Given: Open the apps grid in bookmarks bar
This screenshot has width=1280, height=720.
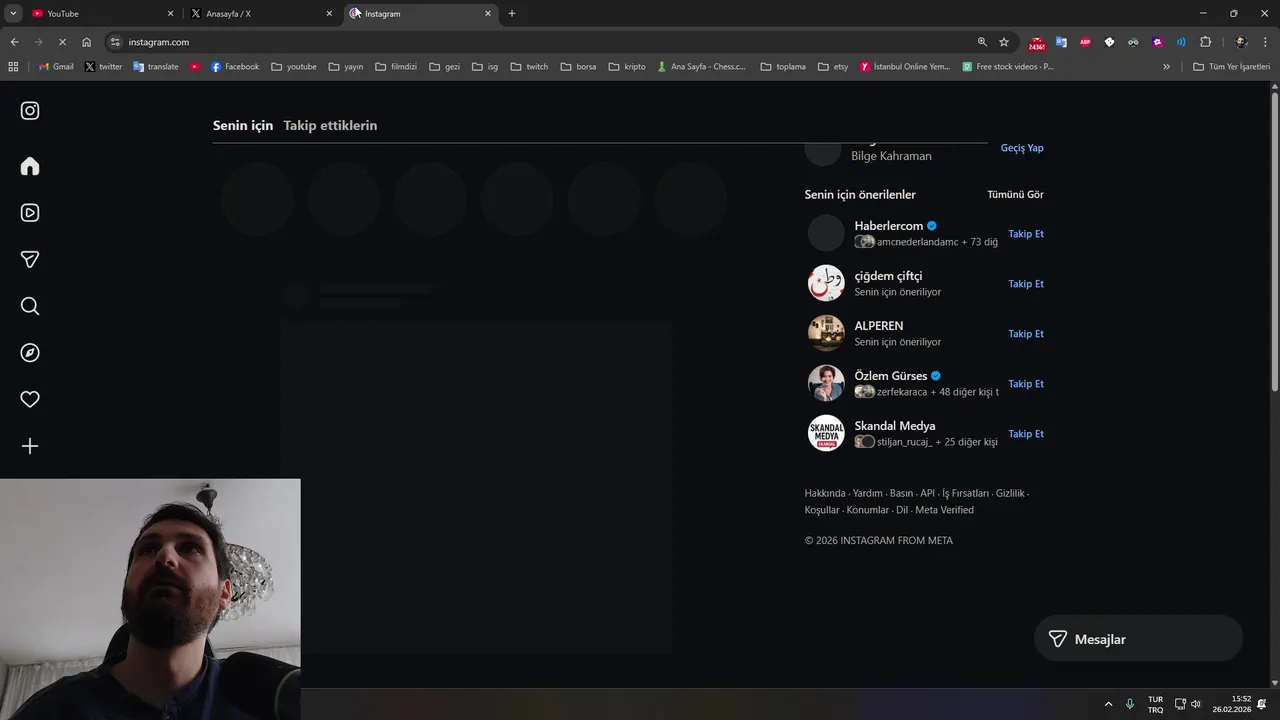Looking at the screenshot, I should tap(13, 67).
